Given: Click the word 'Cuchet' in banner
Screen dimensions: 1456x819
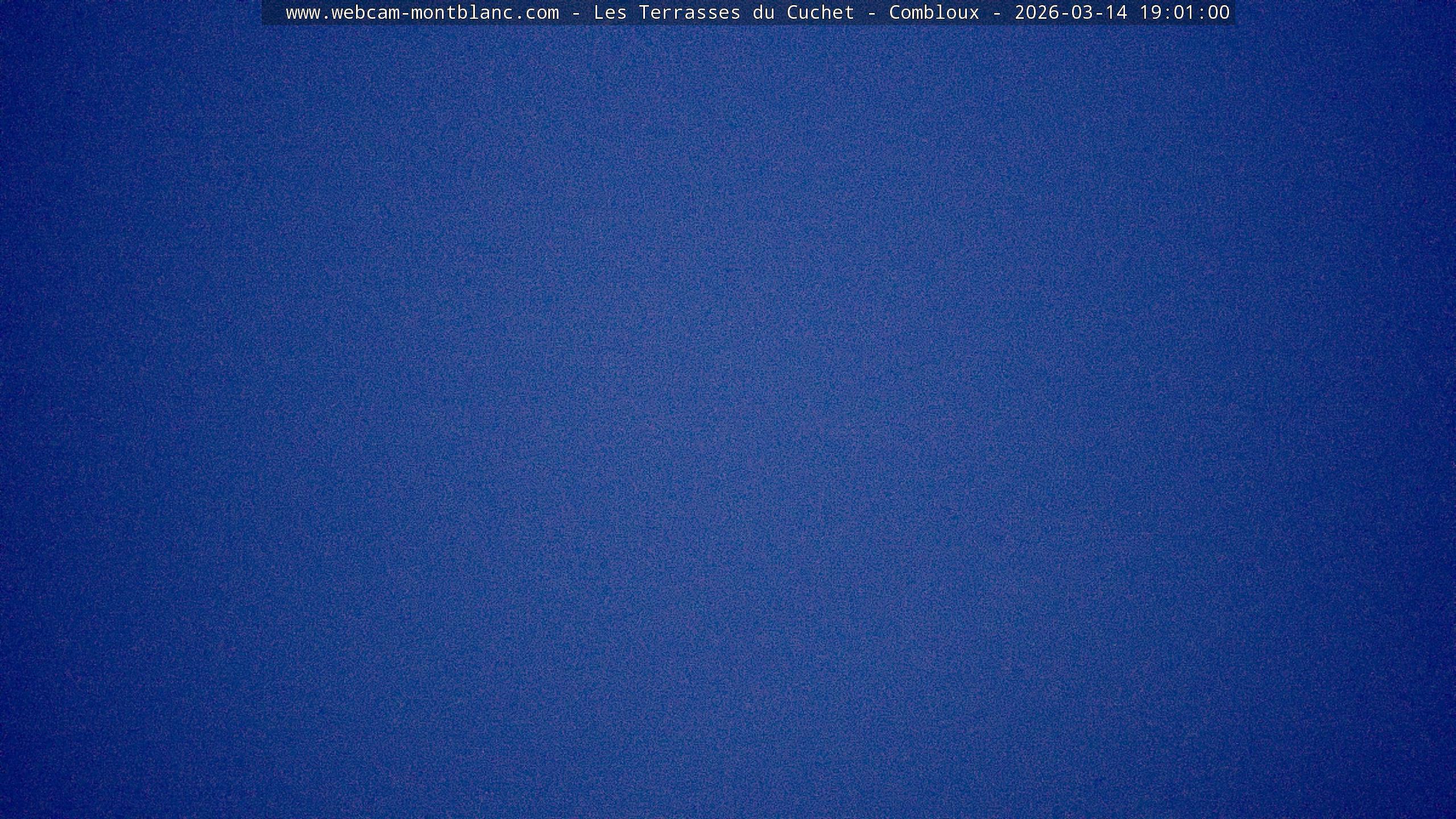Looking at the screenshot, I should [x=820, y=13].
